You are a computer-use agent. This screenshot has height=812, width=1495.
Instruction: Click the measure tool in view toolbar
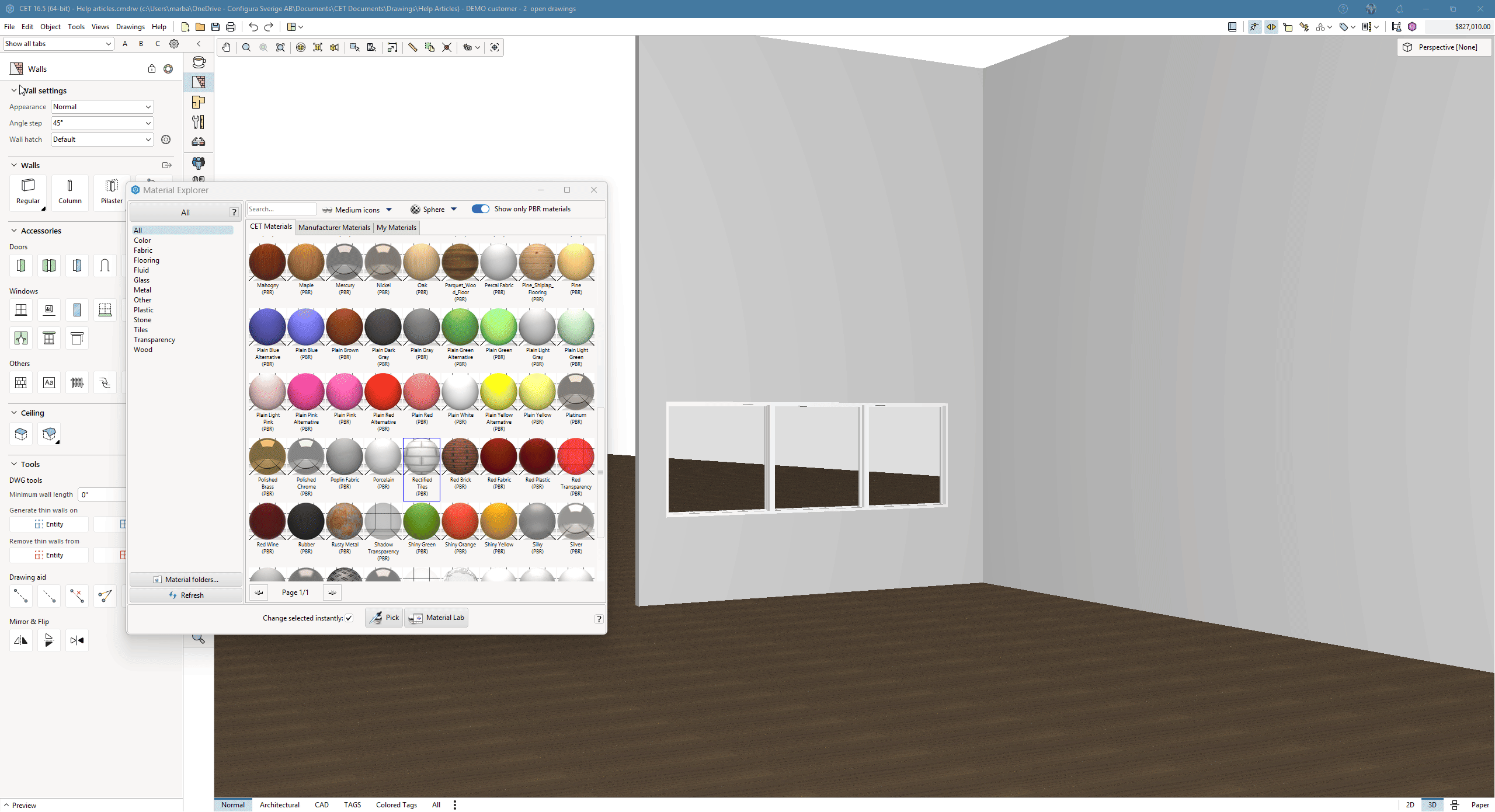point(413,47)
